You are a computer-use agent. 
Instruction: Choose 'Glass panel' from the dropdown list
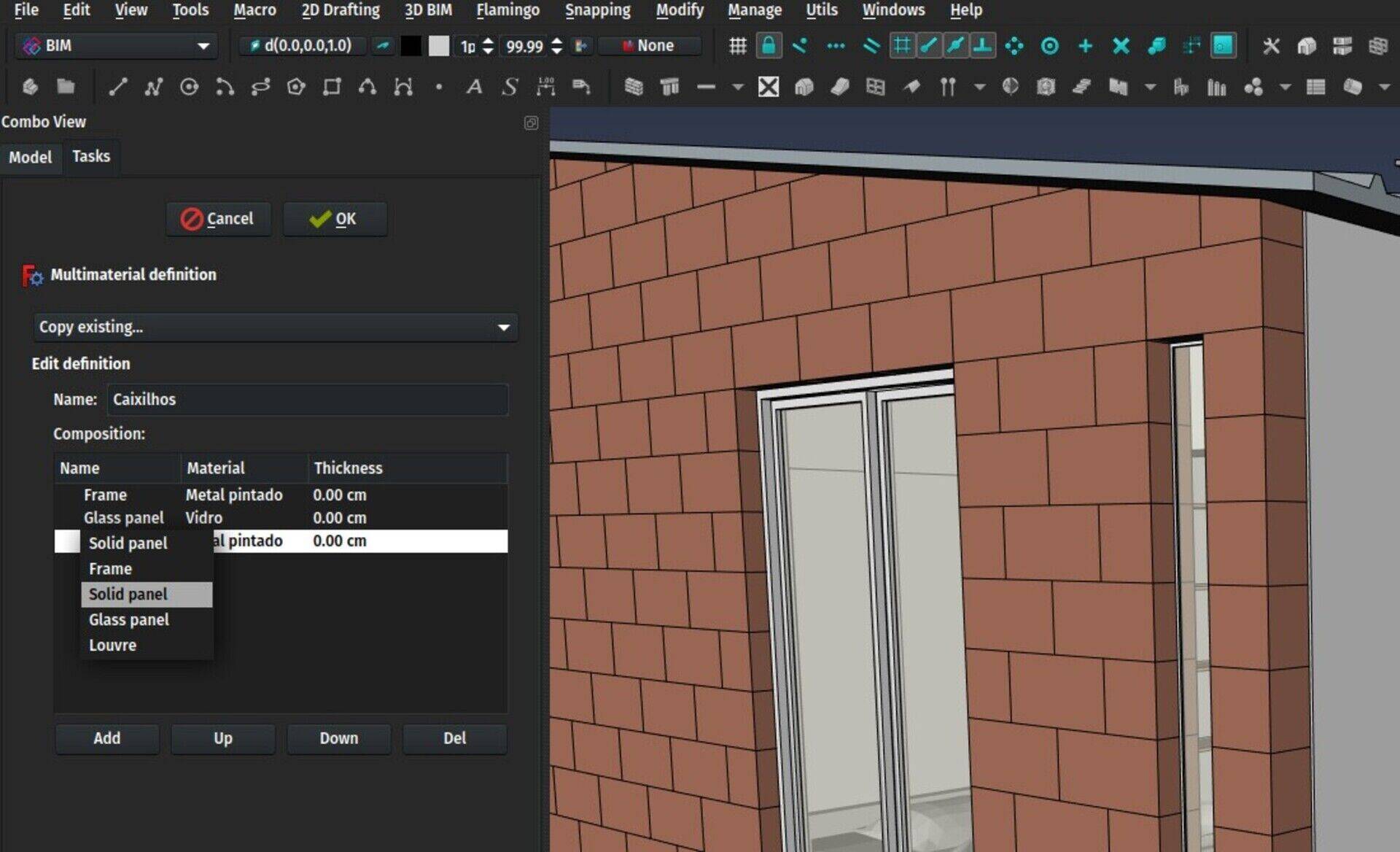coord(147,619)
